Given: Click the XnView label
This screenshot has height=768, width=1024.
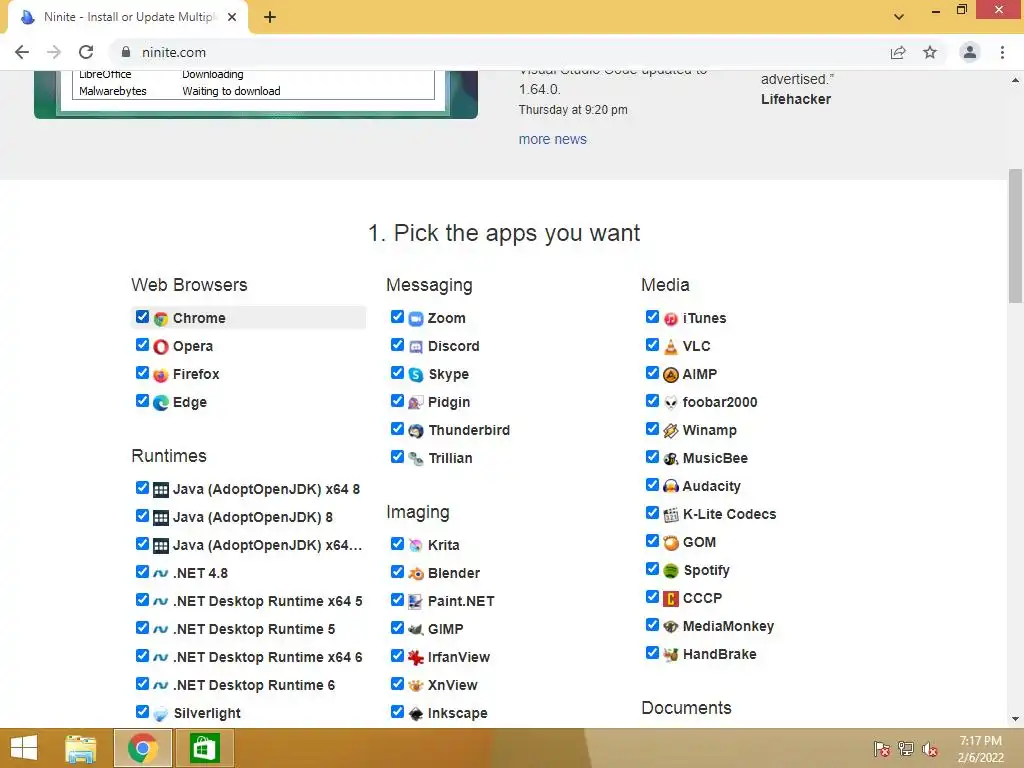Looking at the screenshot, I should click(x=453, y=685).
